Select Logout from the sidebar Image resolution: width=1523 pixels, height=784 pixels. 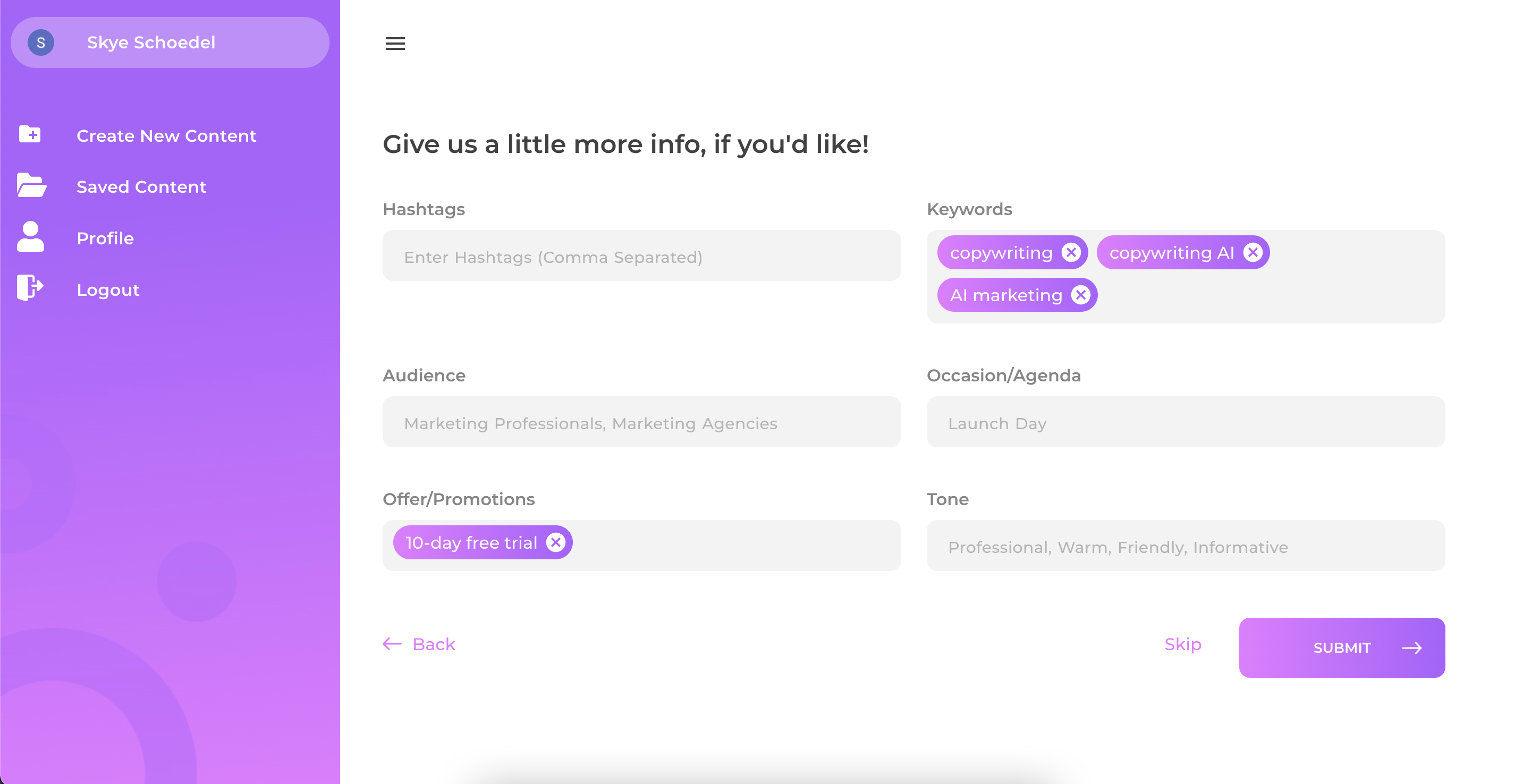click(x=108, y=289)
